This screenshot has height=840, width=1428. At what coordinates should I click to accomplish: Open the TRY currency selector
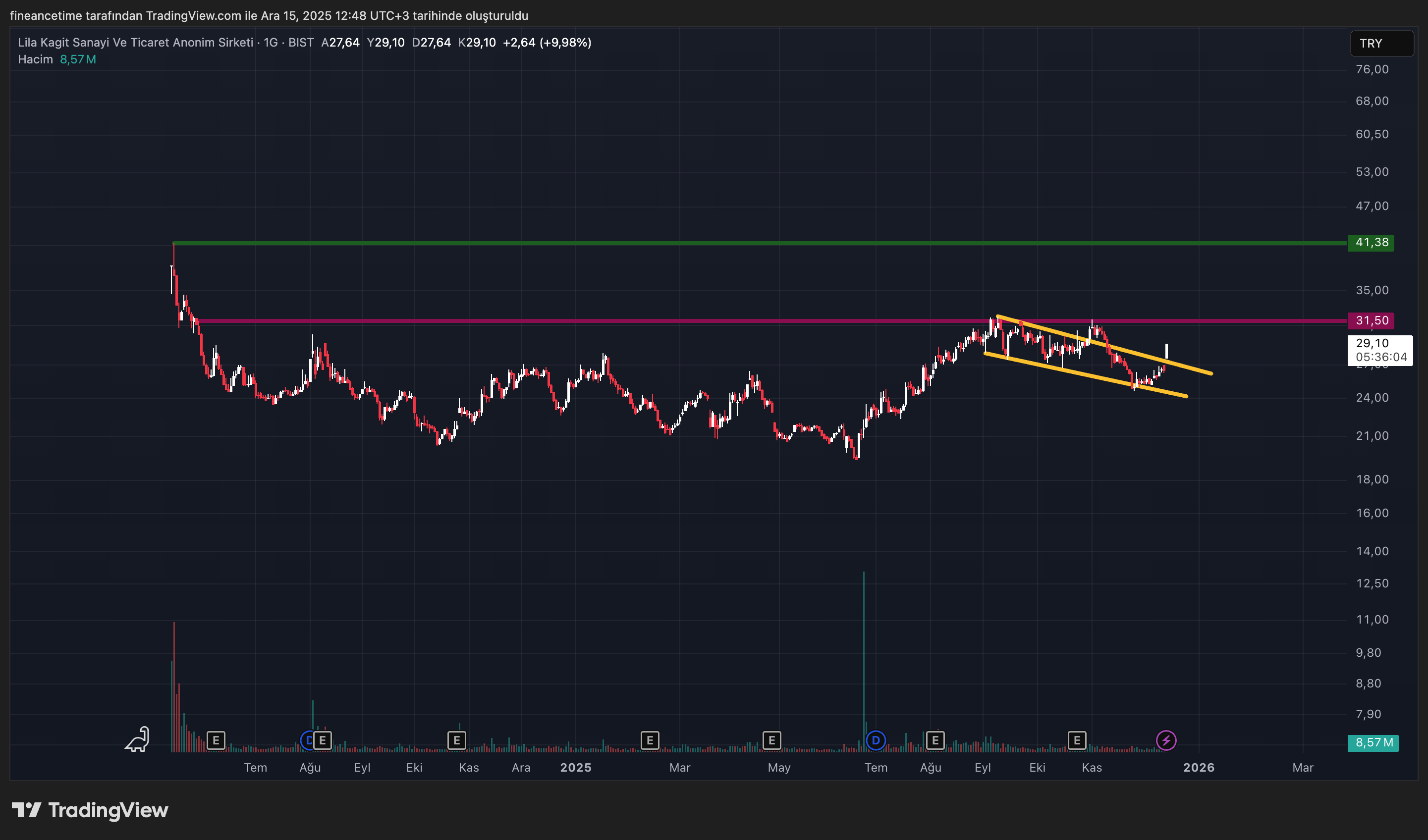pyautogui.click(x=1381, y=44)
